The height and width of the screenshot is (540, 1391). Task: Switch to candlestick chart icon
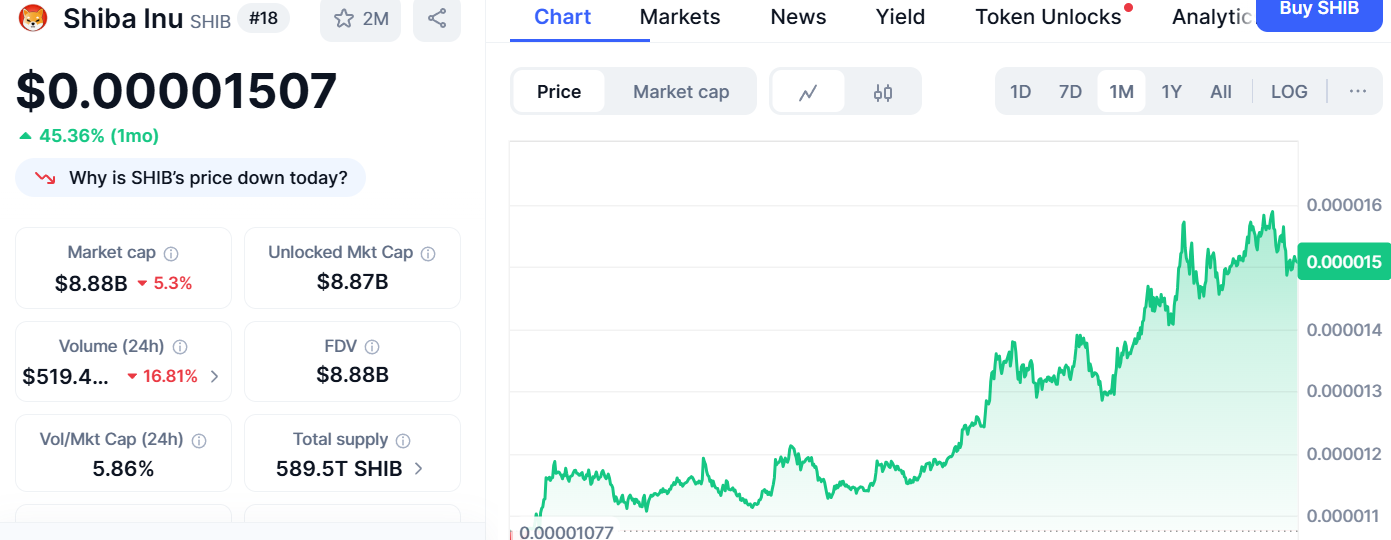(x=882, y=92)
